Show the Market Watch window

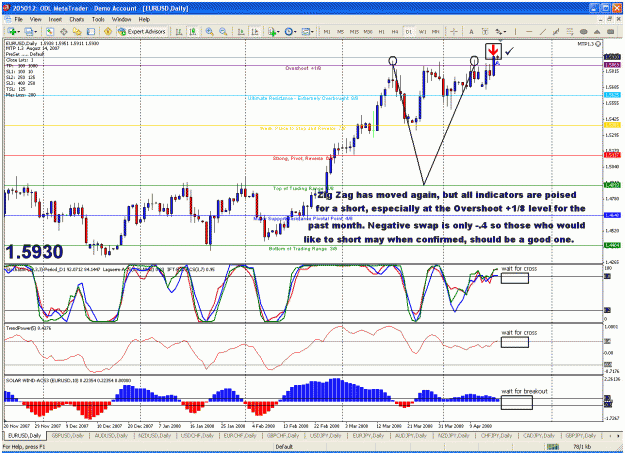[49, 32]
